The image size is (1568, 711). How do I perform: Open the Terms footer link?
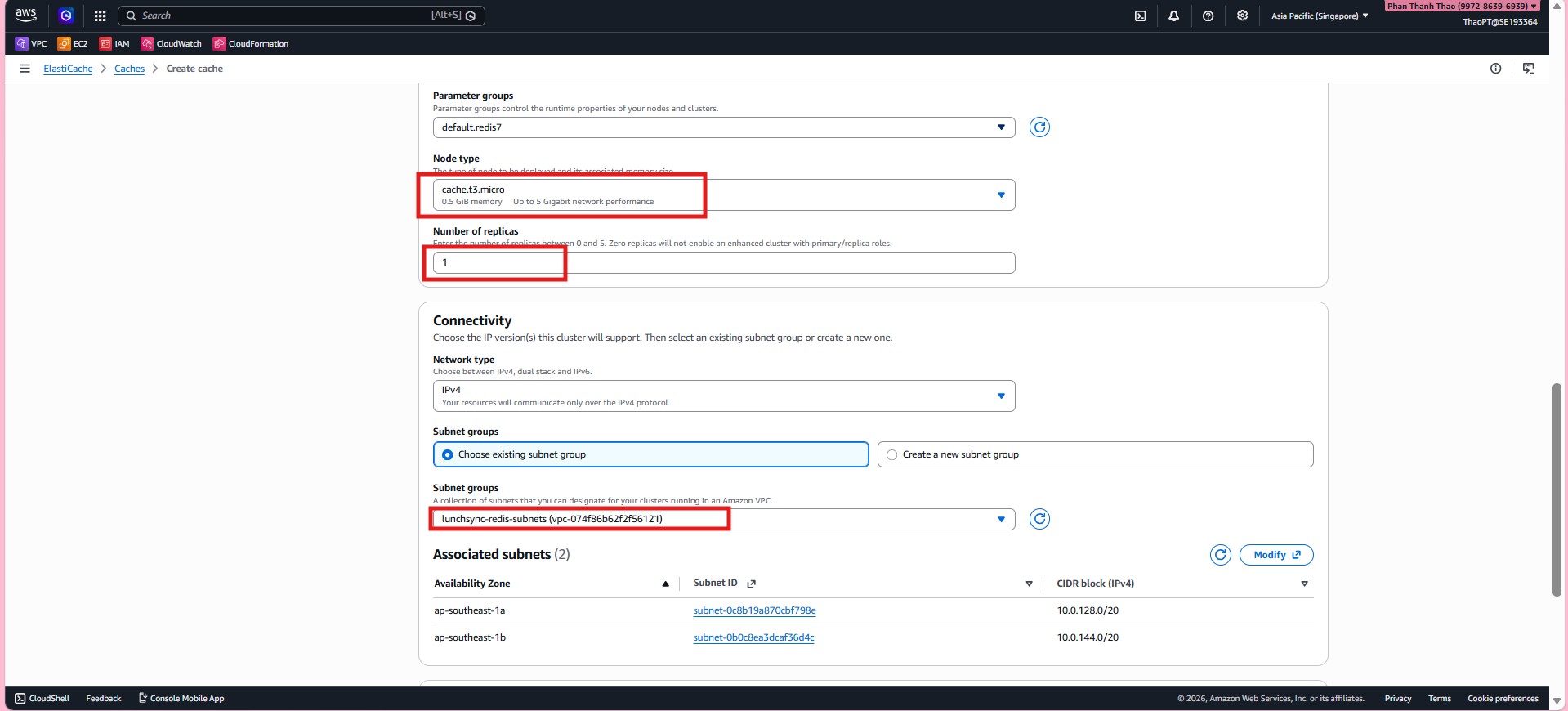[1440, 699]
